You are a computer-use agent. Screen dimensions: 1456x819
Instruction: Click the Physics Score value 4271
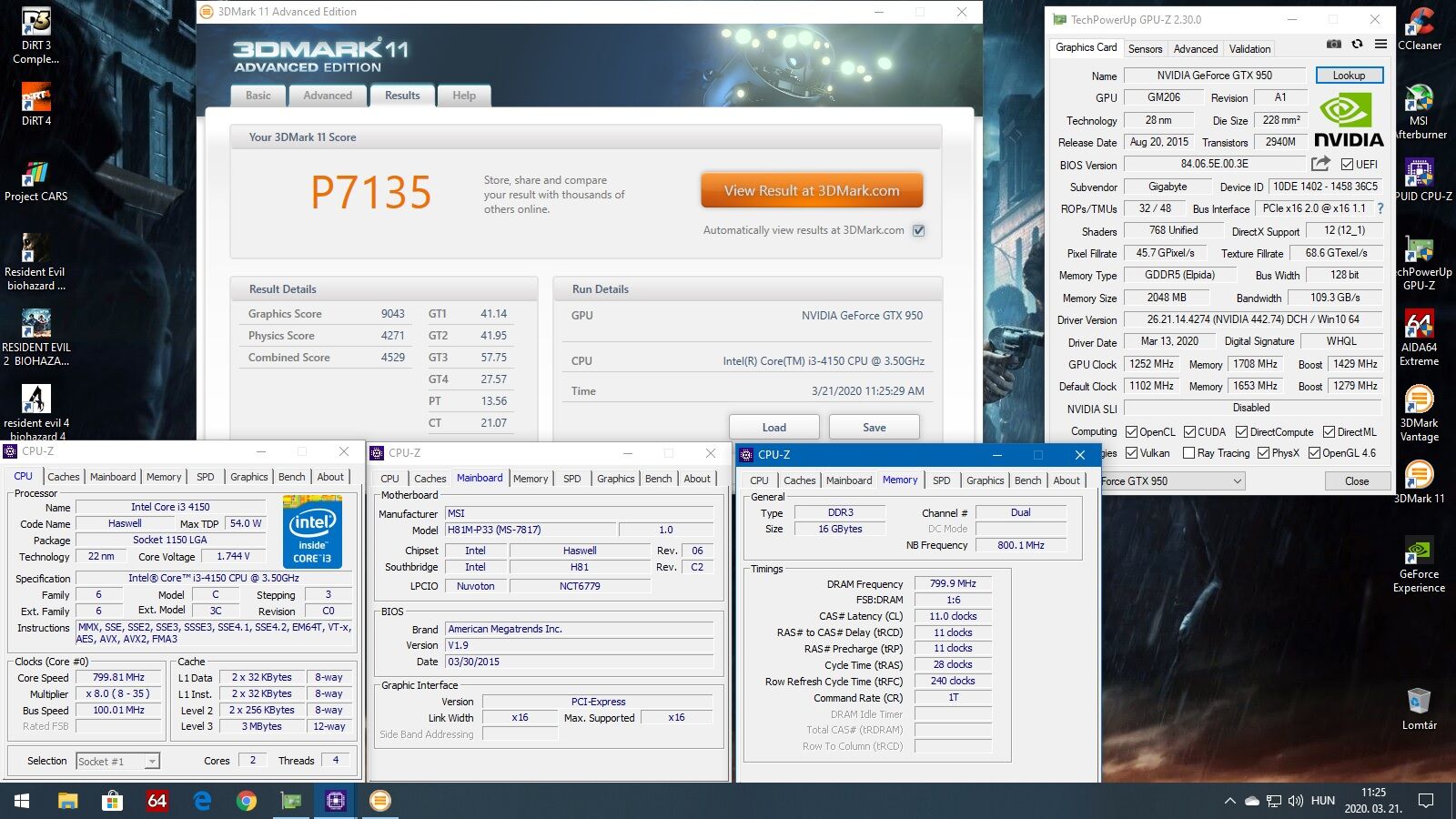click(393, 336)
